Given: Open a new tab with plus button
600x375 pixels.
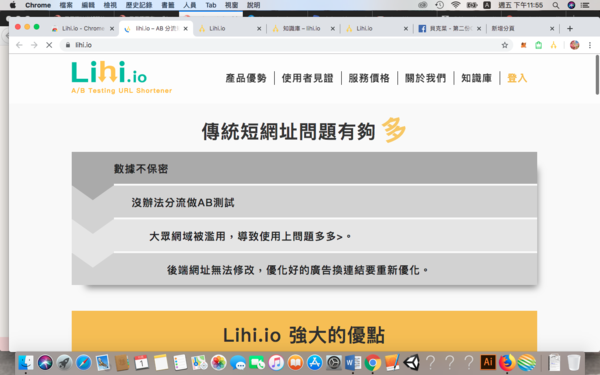Looking at the screenshot, I should (570, 28).
